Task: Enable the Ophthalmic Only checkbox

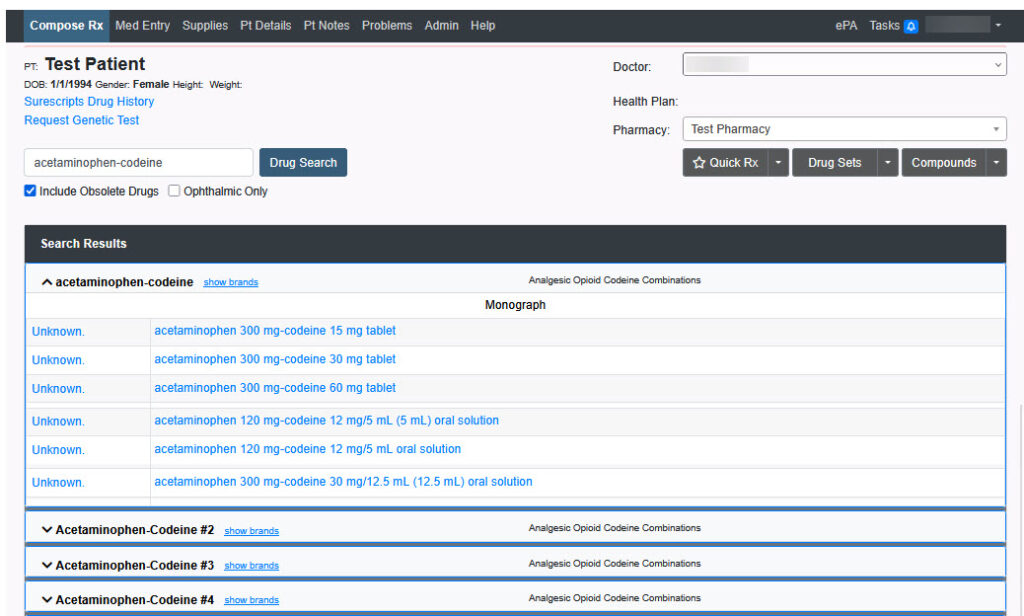Action: click(x=174, y=191)
